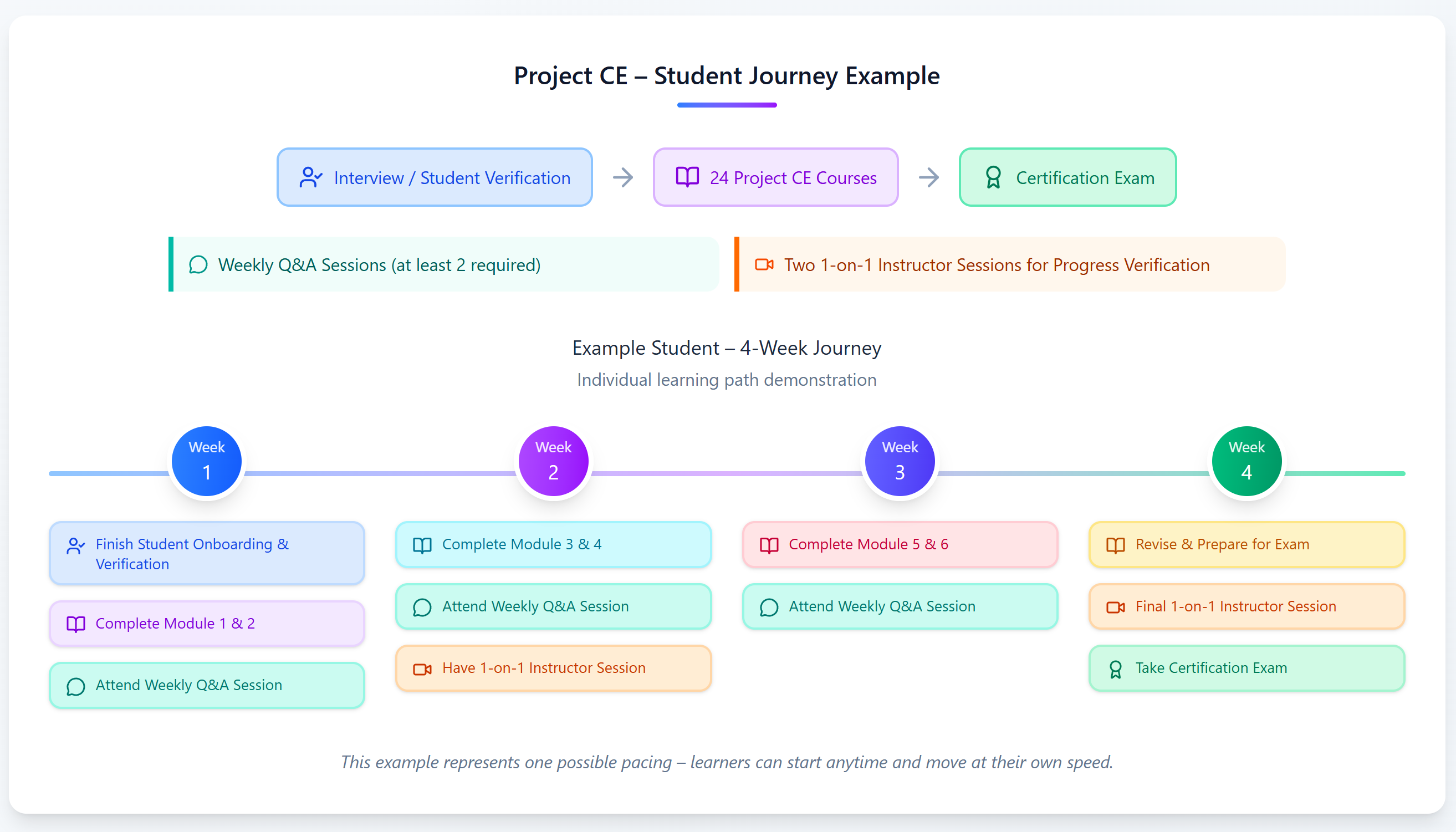This screenshot has height=832, width=1456.
Task: Select the Week 2 purple timeline circle
Action: point(553,461)
